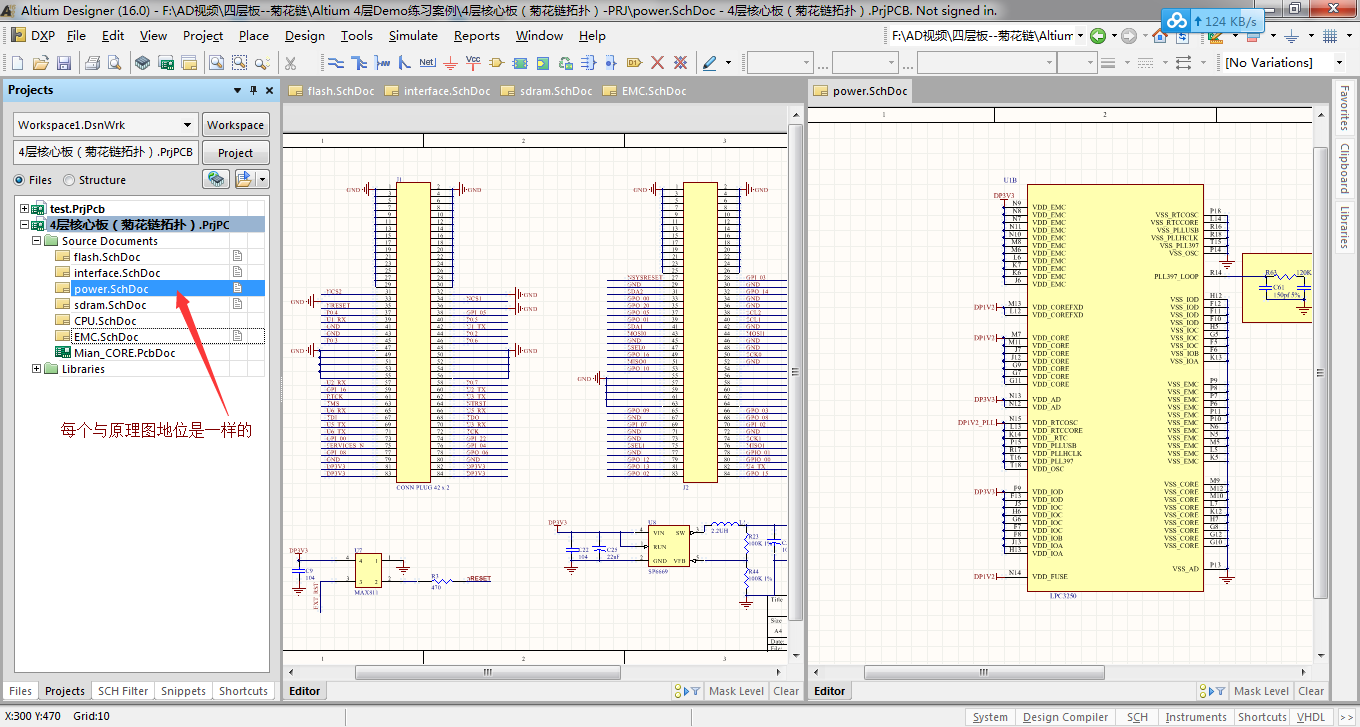Select Mian_CORE.PcbDoc in the project tree
Image resolution: width=1360 pixels, height=727 pixels.
tap(124, 353)
